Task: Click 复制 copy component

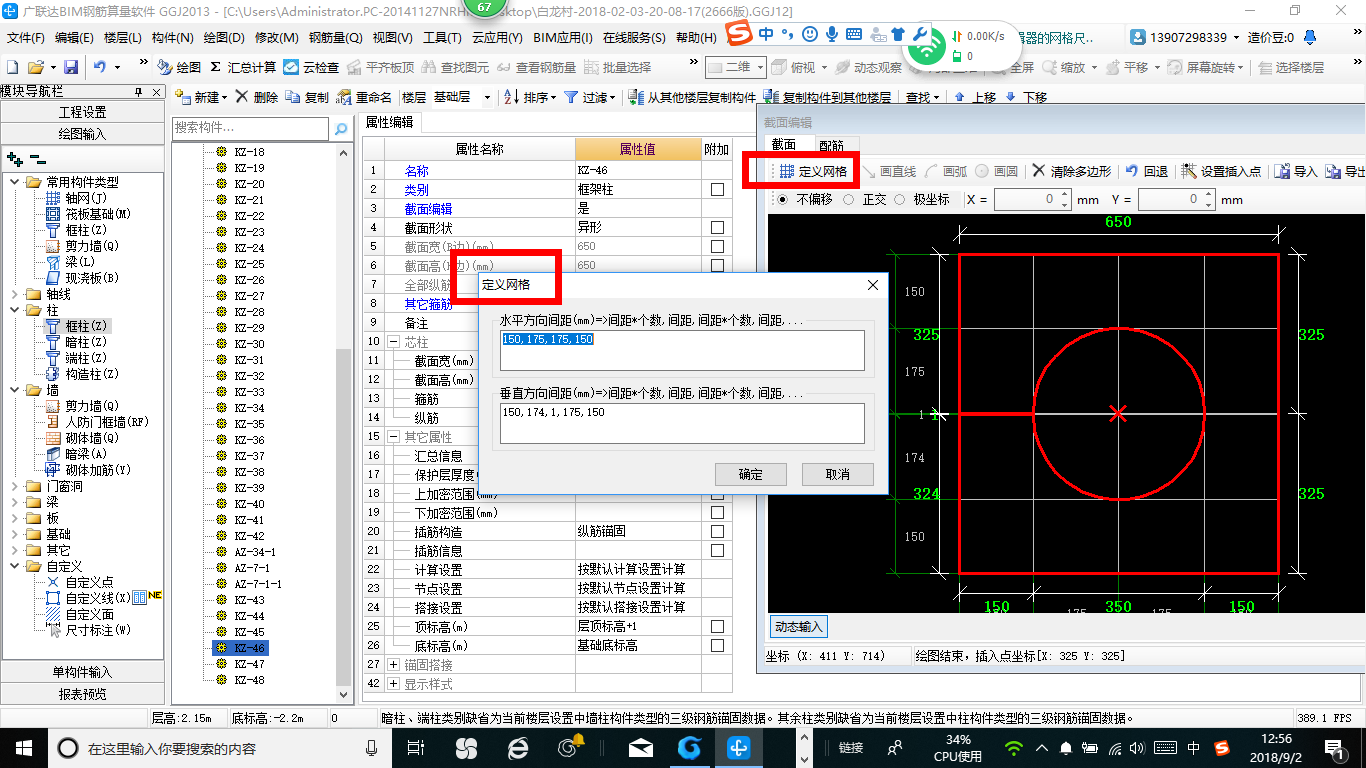Action: pyautogui.click(x=307, y=97)
